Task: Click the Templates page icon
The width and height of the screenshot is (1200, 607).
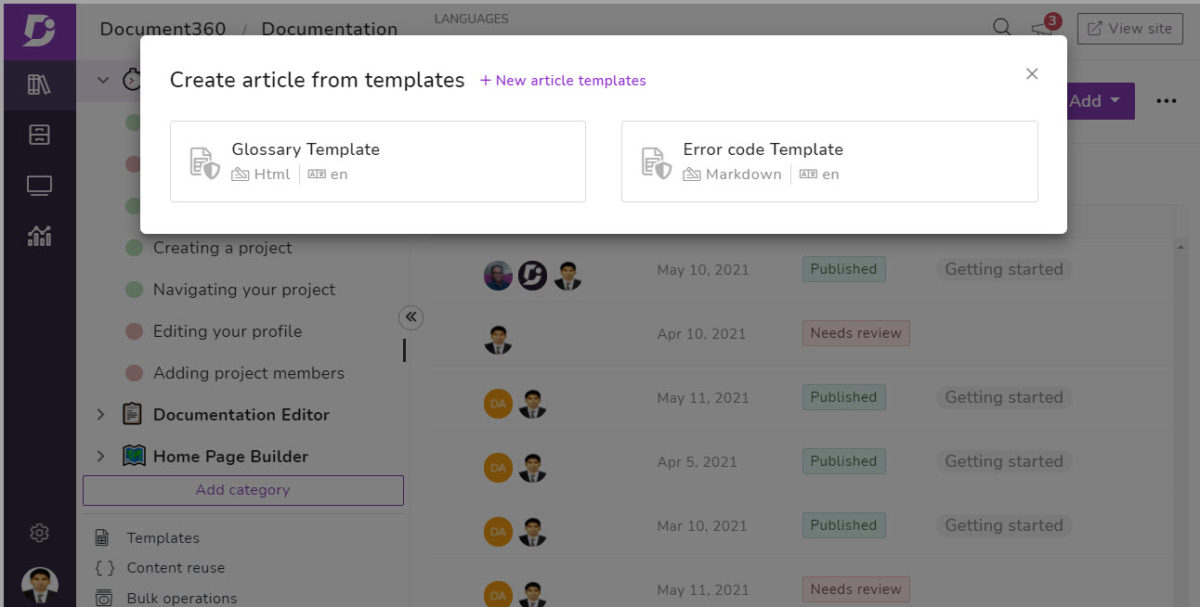Action: point(101,537)
